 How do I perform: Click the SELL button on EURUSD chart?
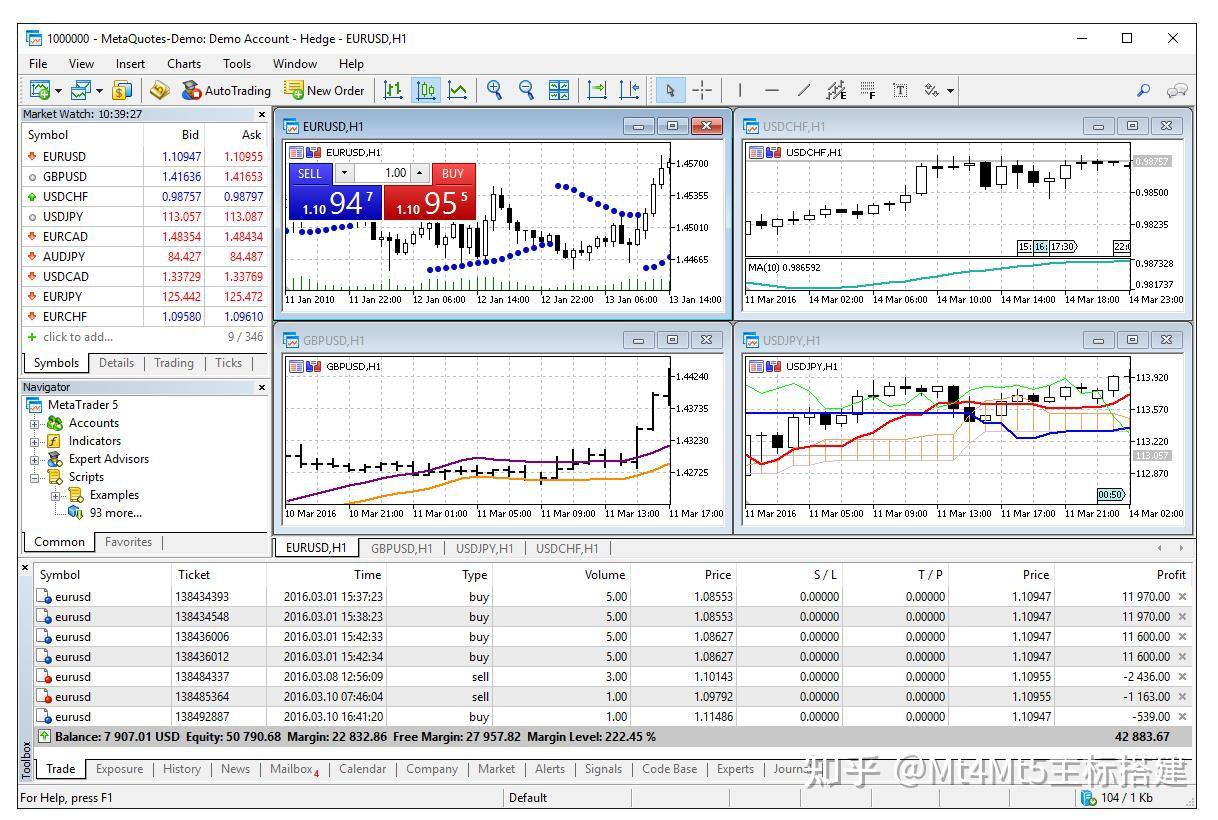(x=310, y=173)
